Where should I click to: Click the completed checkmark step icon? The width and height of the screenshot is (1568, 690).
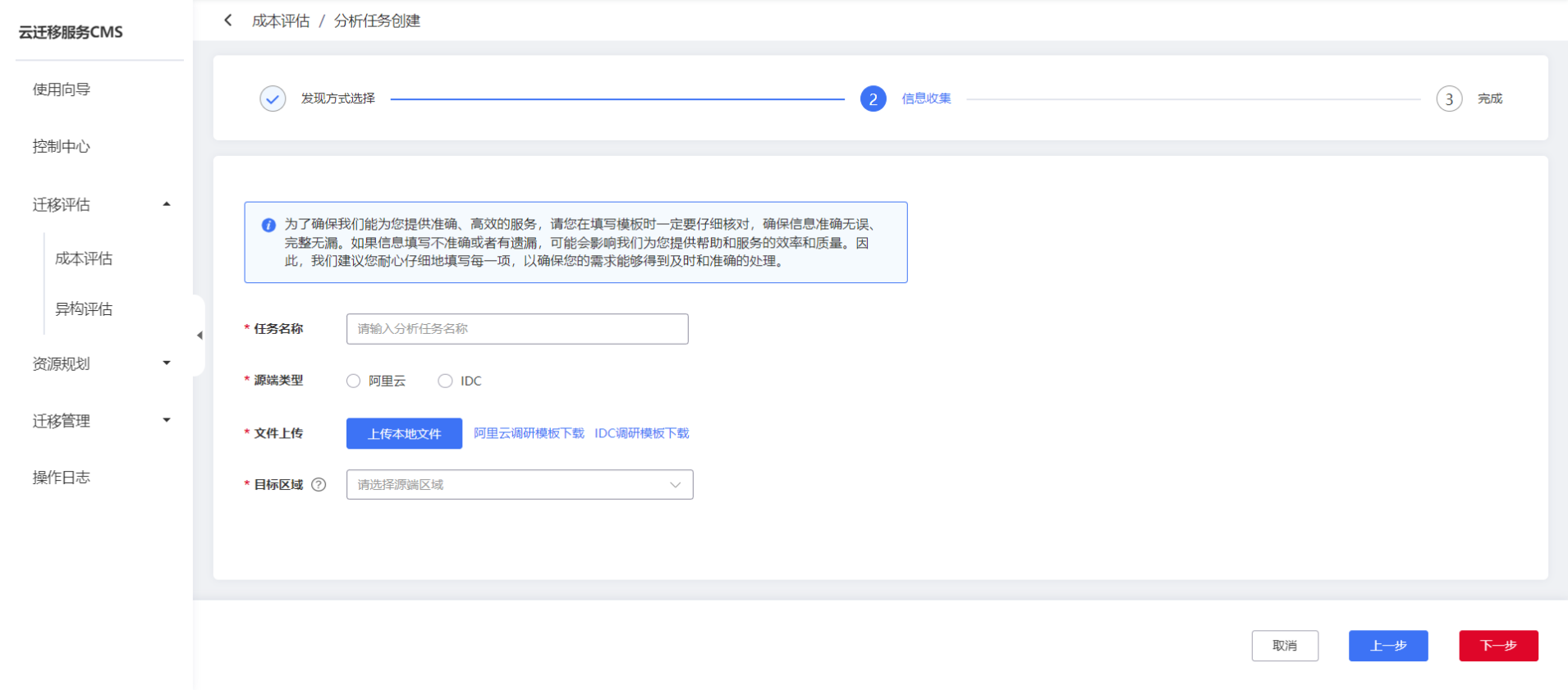[273, 98]
